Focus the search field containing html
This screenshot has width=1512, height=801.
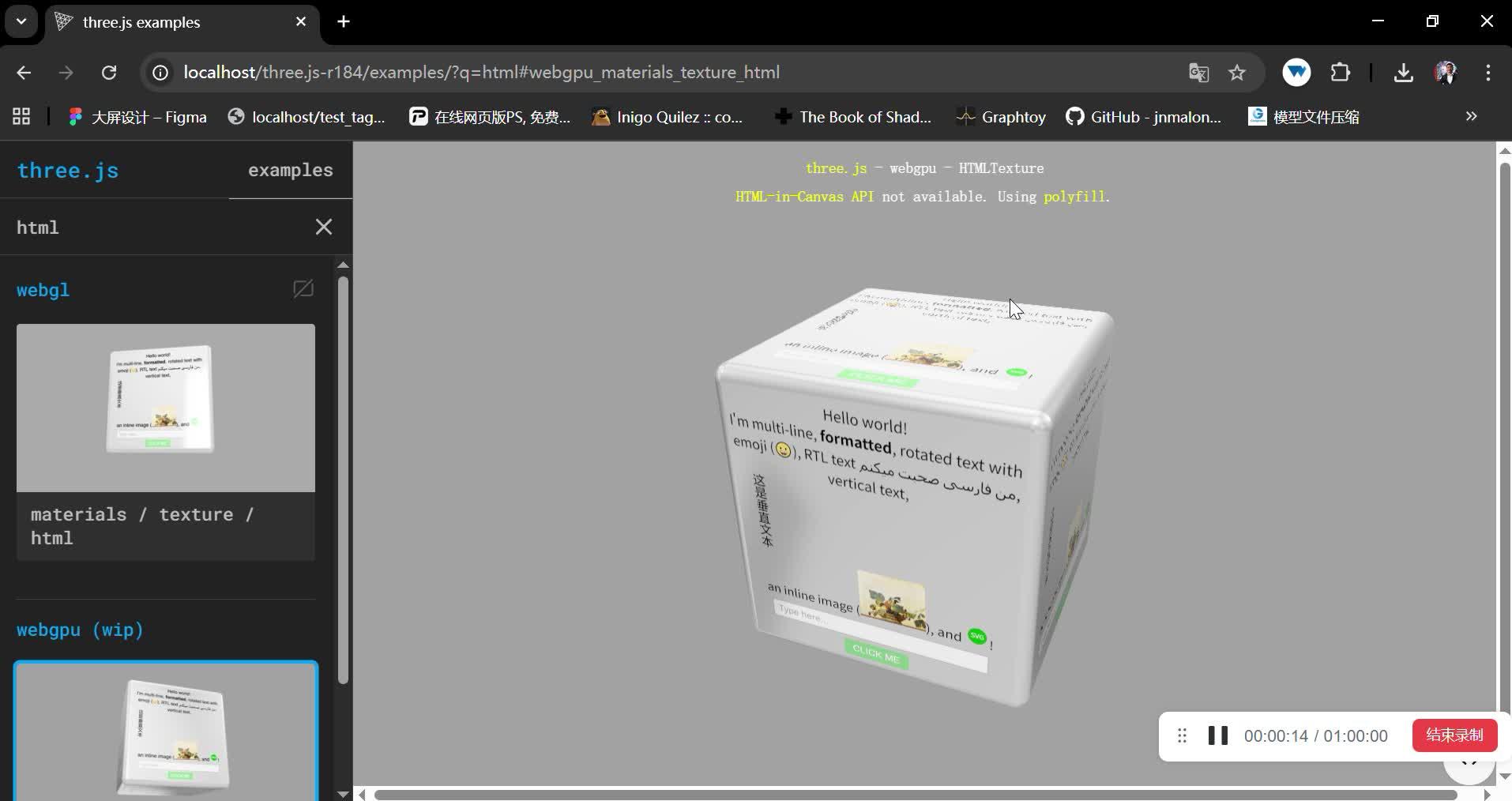(158, 228)
